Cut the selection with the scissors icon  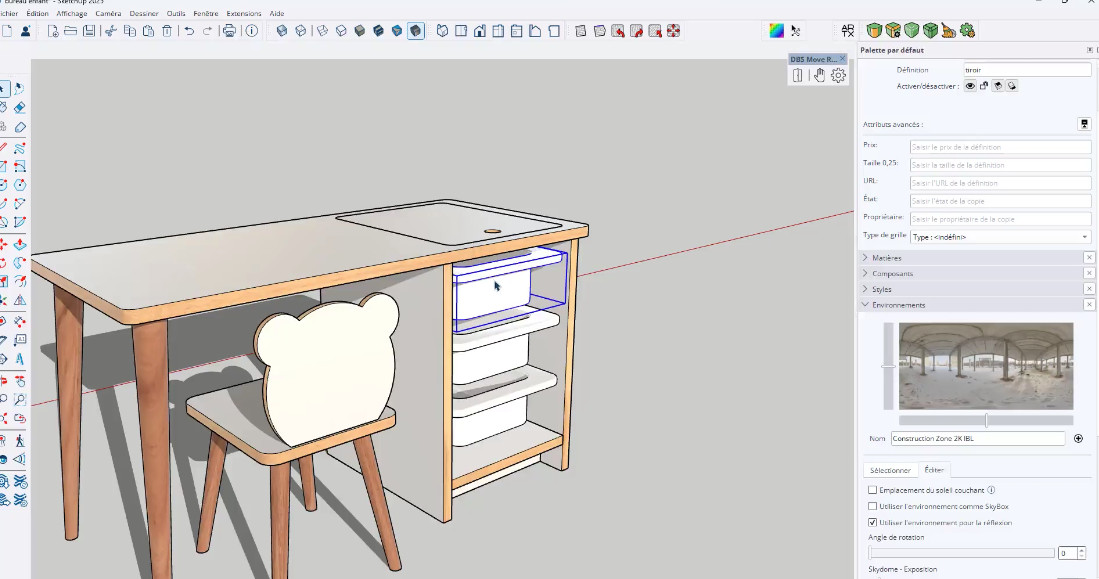[x=111, y=31]
